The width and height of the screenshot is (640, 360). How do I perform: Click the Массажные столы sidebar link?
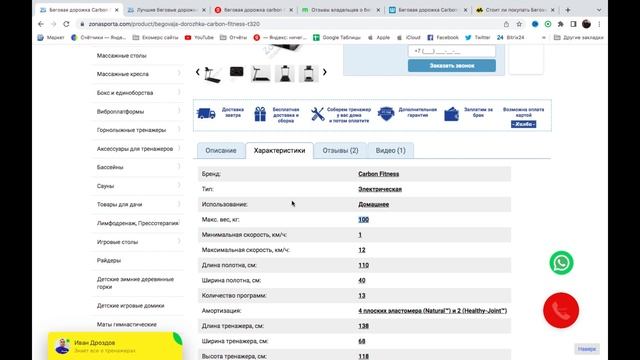pyautogui.click(x=122, y=56)
